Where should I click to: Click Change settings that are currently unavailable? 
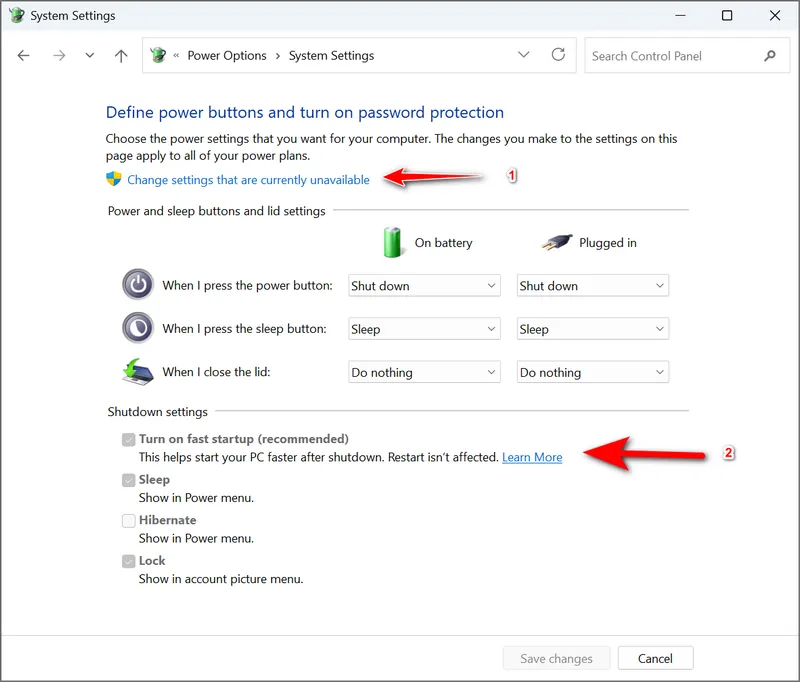[248, 180]
